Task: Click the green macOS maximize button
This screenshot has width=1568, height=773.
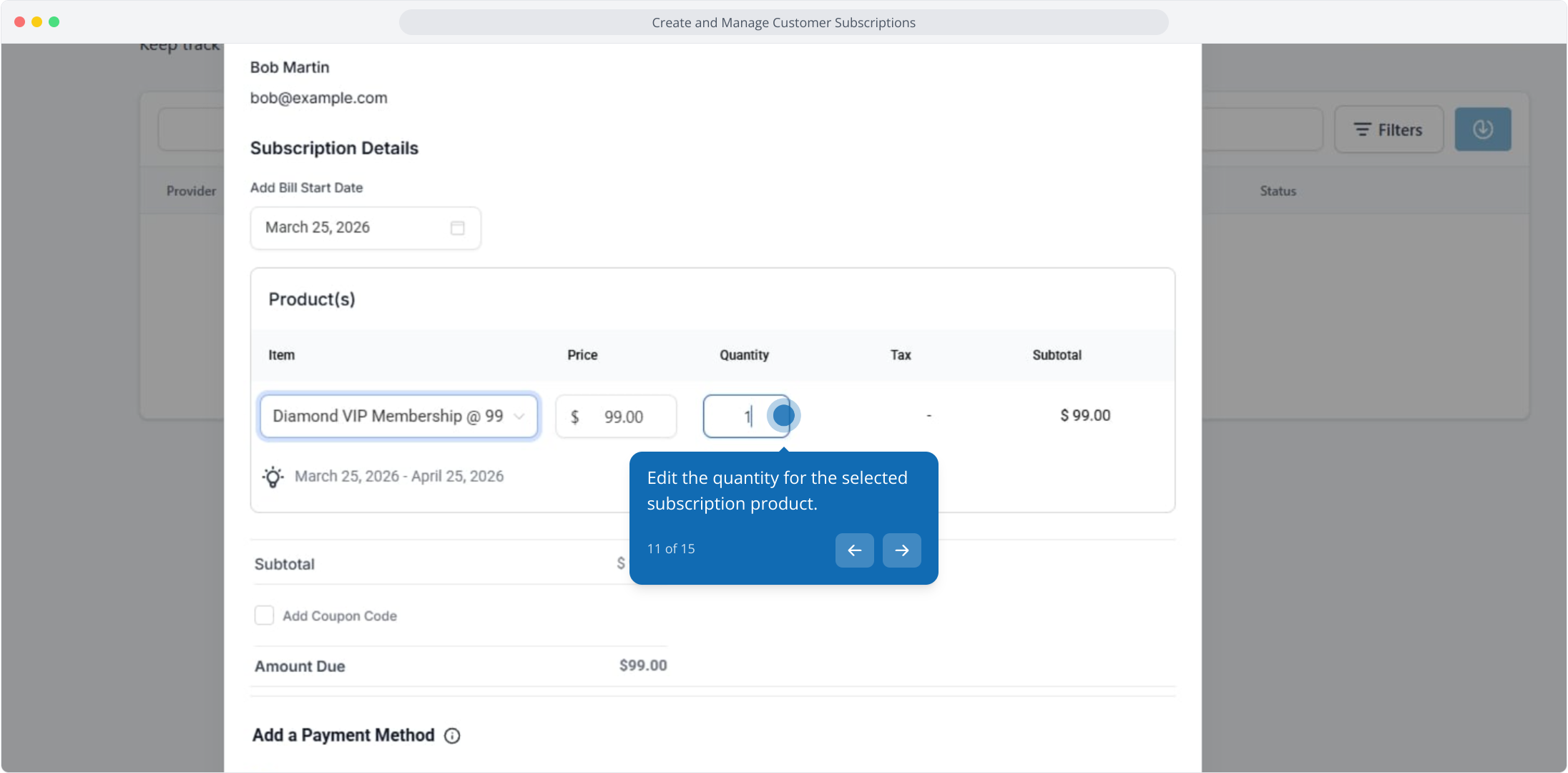Action: 54,21
